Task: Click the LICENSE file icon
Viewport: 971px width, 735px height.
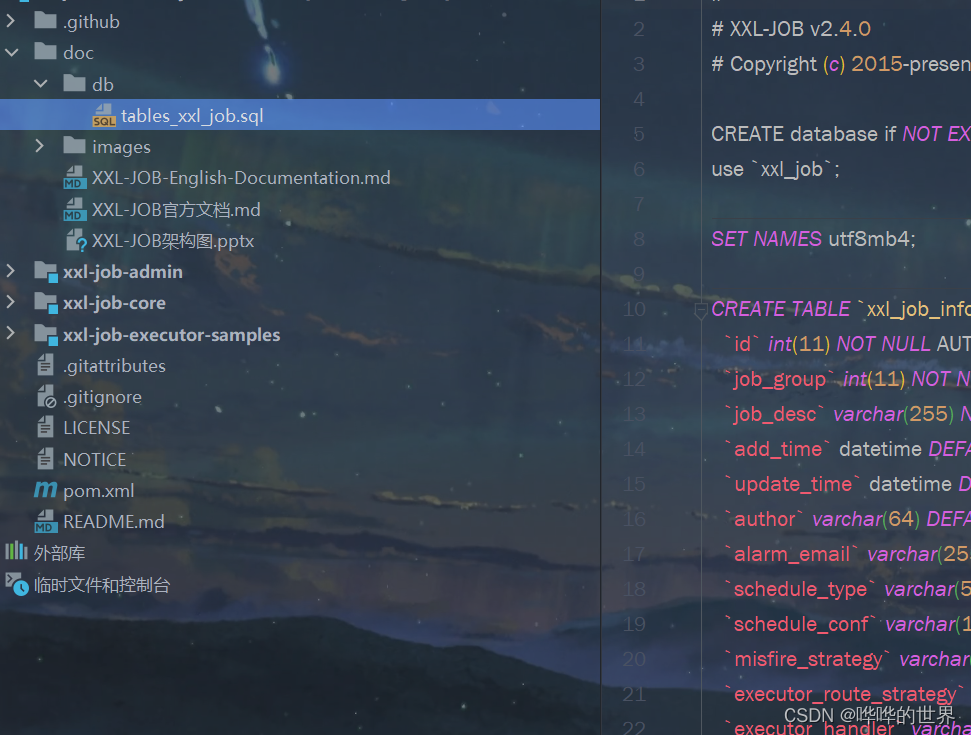Action: tap(45, 427)
